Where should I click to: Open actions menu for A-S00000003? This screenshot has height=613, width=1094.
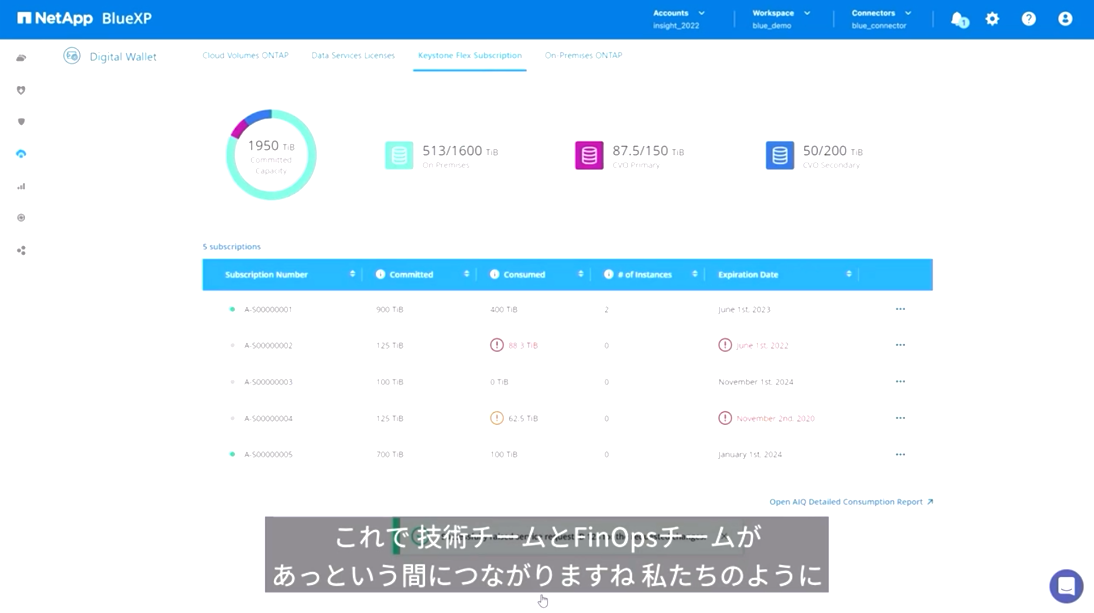pyautogui.click(x=900, y=381)
